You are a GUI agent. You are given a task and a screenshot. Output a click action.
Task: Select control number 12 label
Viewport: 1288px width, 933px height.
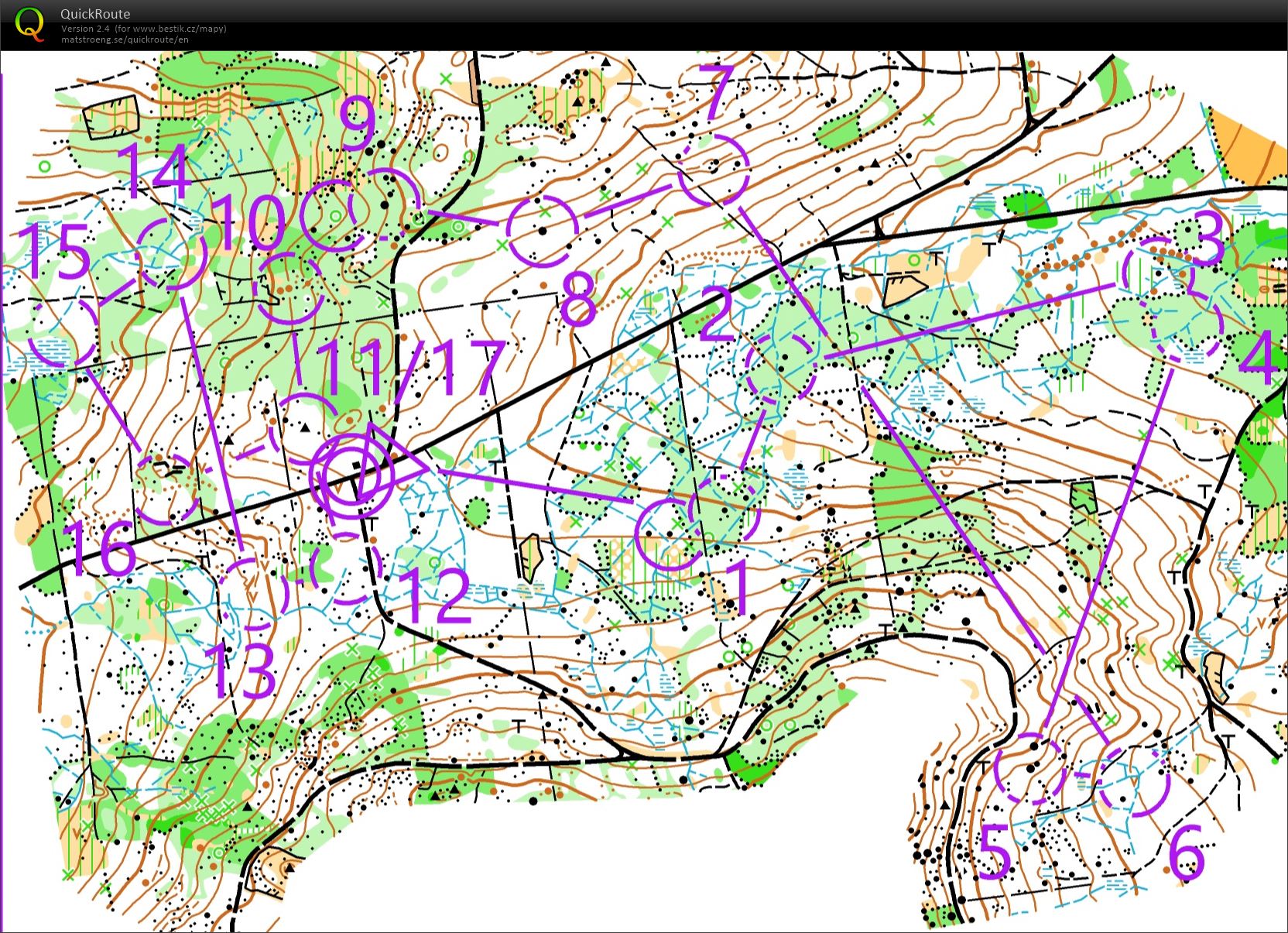(433, 595)
